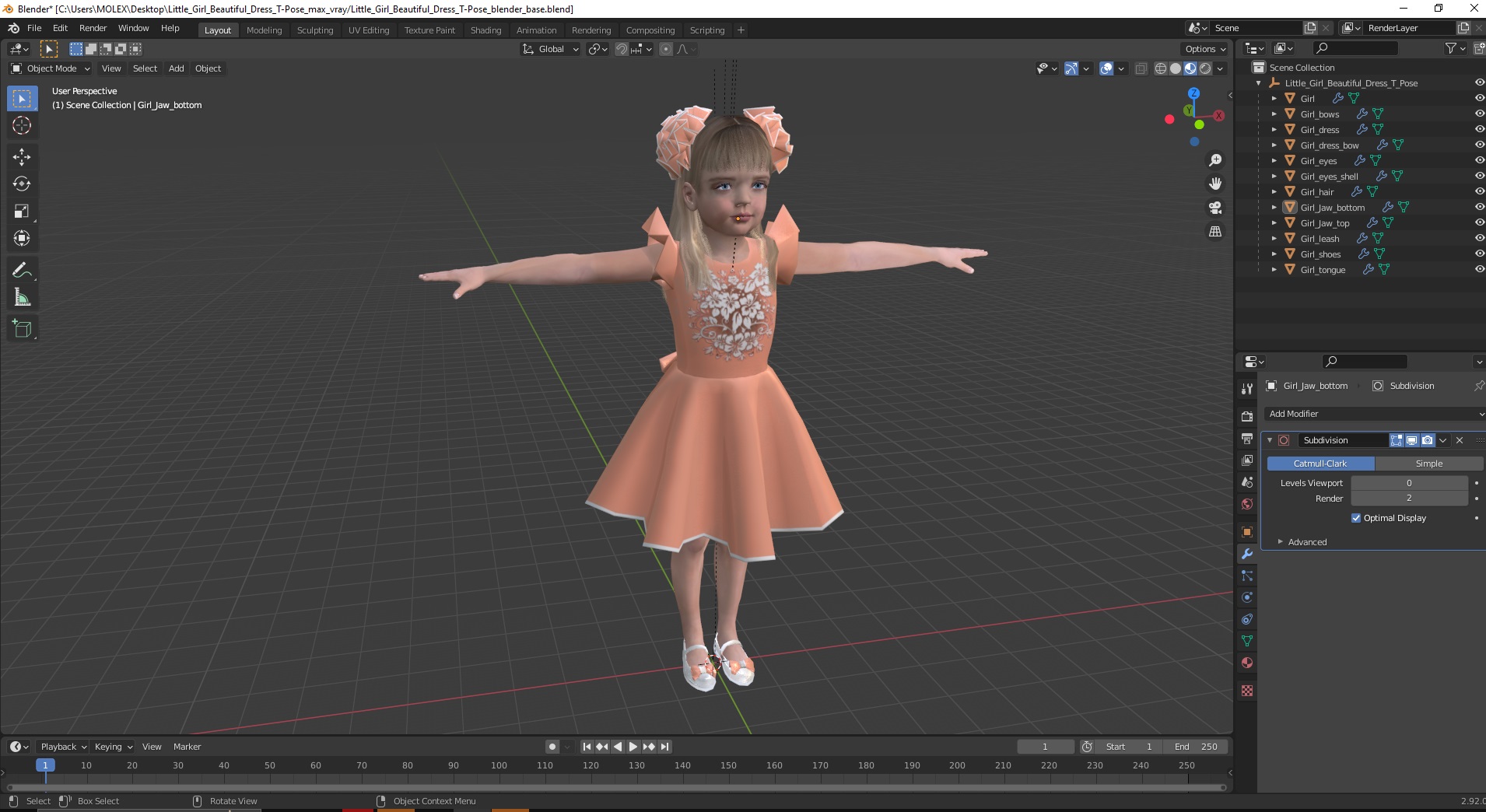The height and width of the screenshot is (812, 1486).
Task: Toggle modifier display in edit mode
Action: [x=1397, y=440]
